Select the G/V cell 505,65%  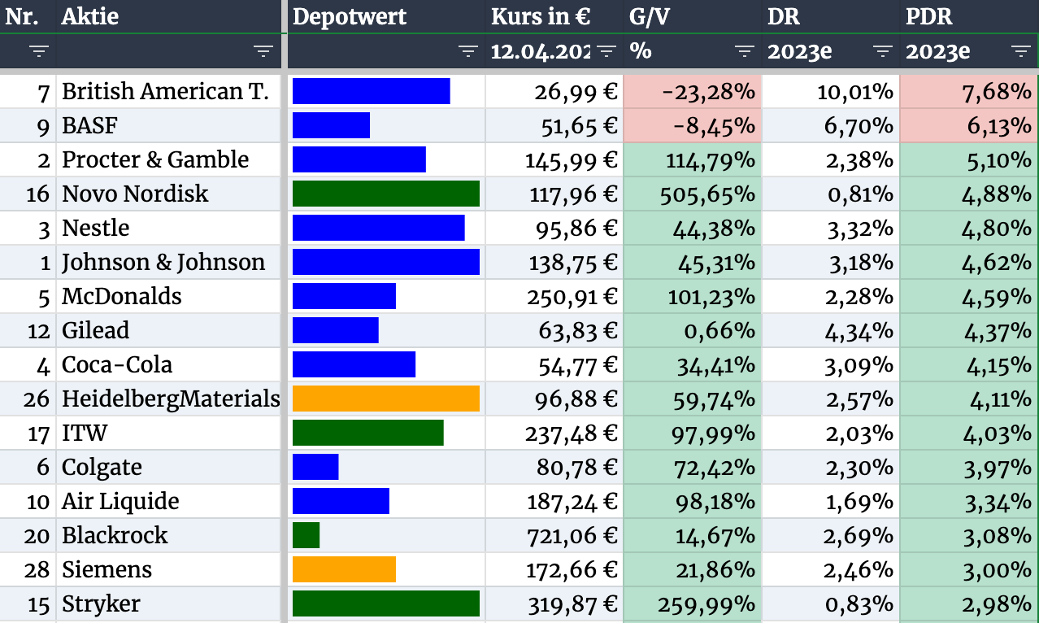pos(692,194)
